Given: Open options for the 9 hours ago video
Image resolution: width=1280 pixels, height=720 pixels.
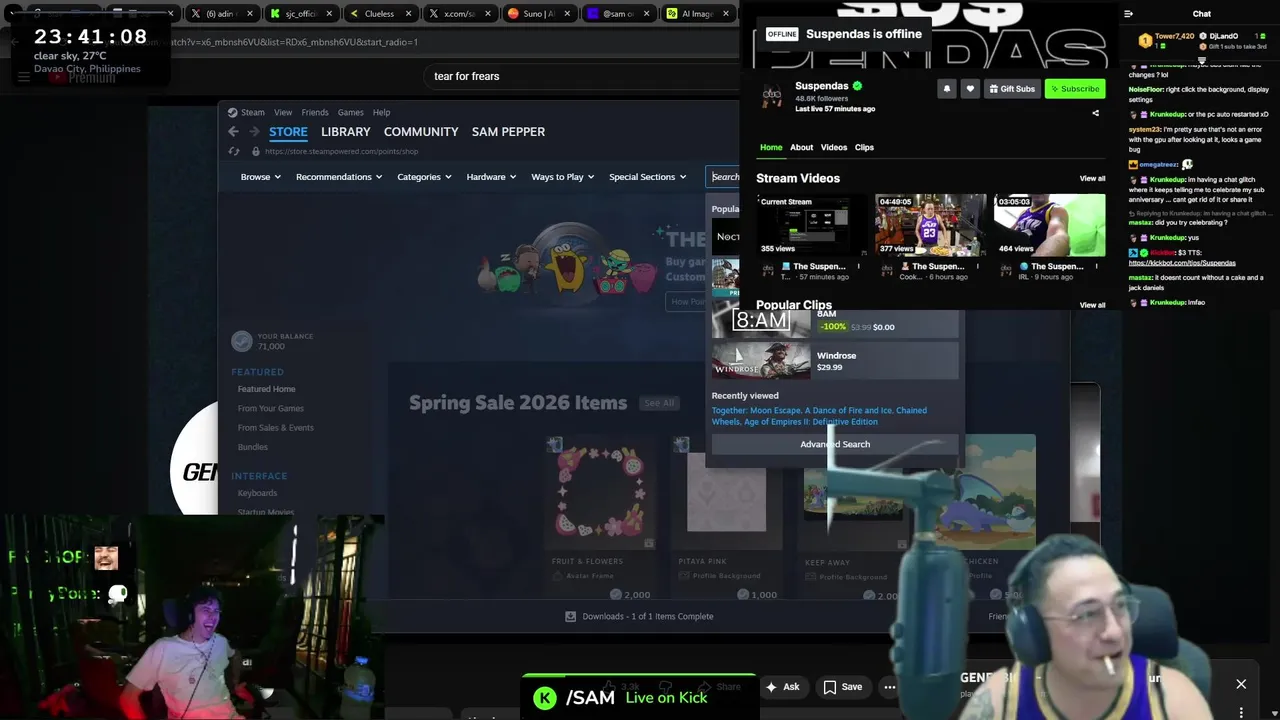Looking at the screenshot, I should (1097, 267).
